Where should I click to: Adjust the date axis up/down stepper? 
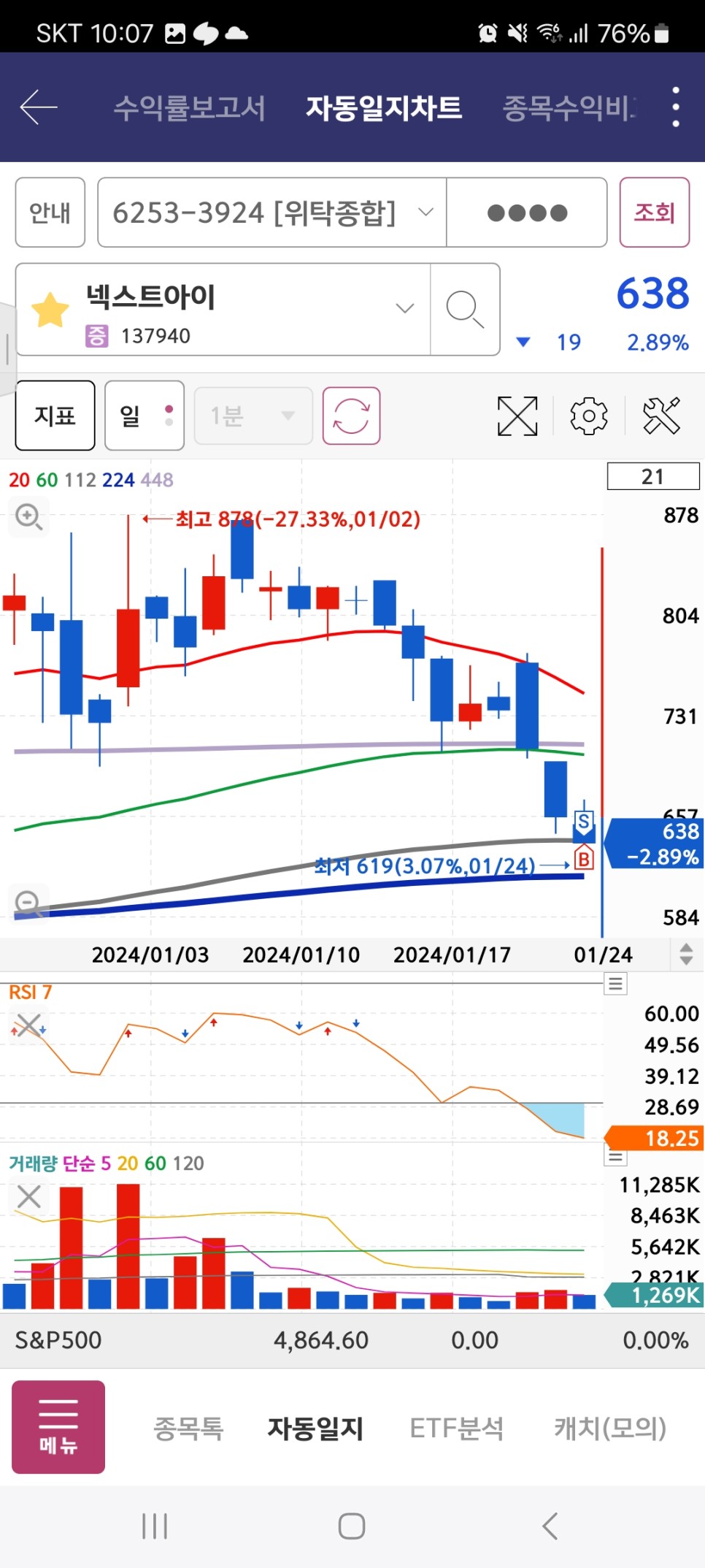[686, 954]
